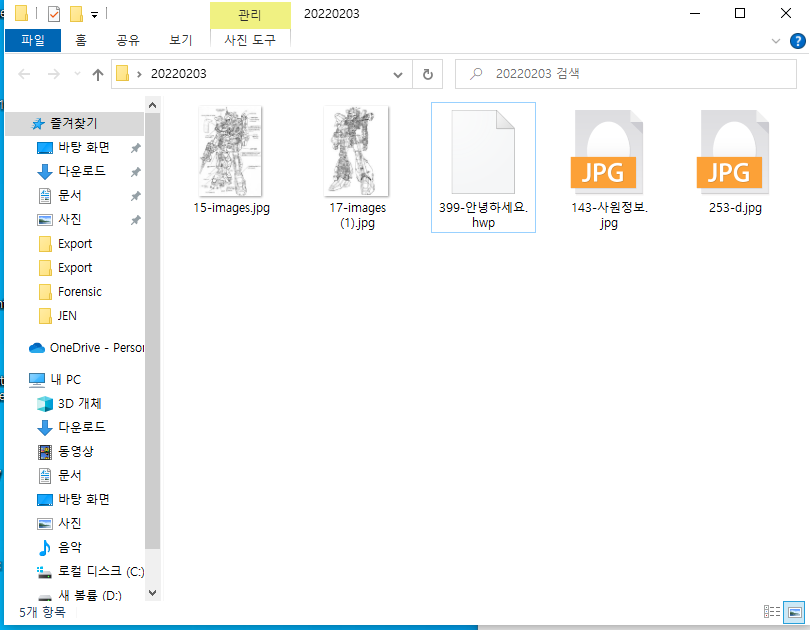Image resolution: width=810 pixels, height=630 pixels.
Task: Click the navigation pane scrollbar thumb
Action: 152,330
